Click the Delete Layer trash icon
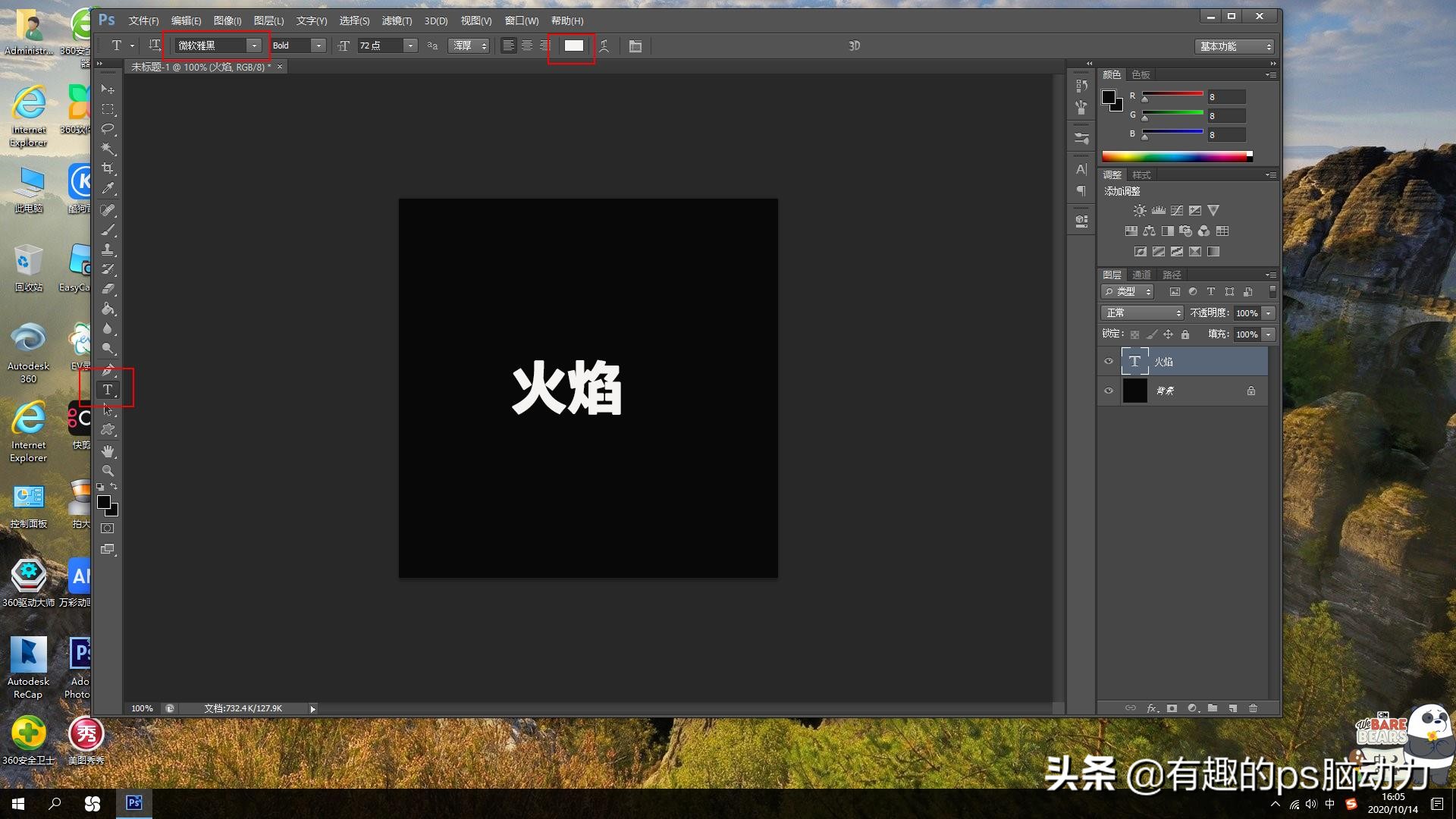This screenshot has width=1456, height=819. pos(1253,708)
